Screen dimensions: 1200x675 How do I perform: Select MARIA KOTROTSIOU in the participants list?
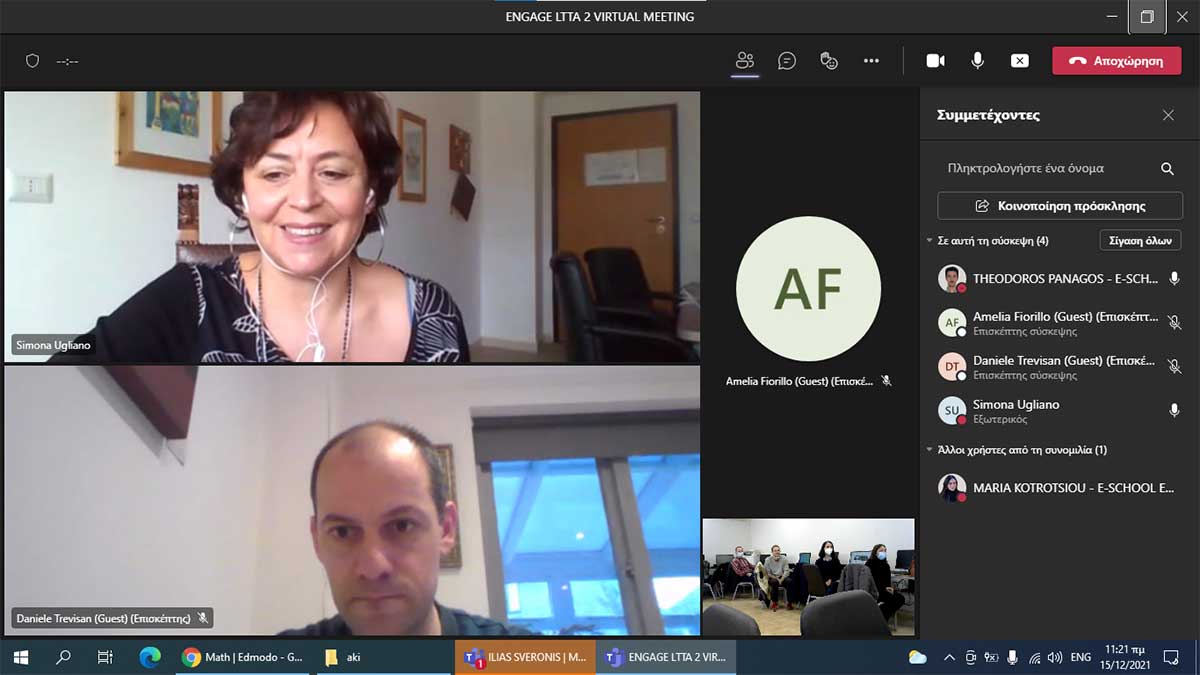pyautogui.click(x=1060, y=488)
